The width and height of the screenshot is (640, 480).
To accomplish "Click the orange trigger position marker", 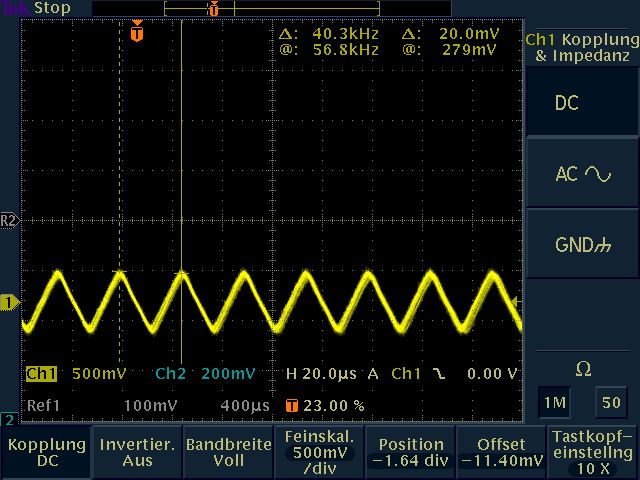I will pos(137,34).
